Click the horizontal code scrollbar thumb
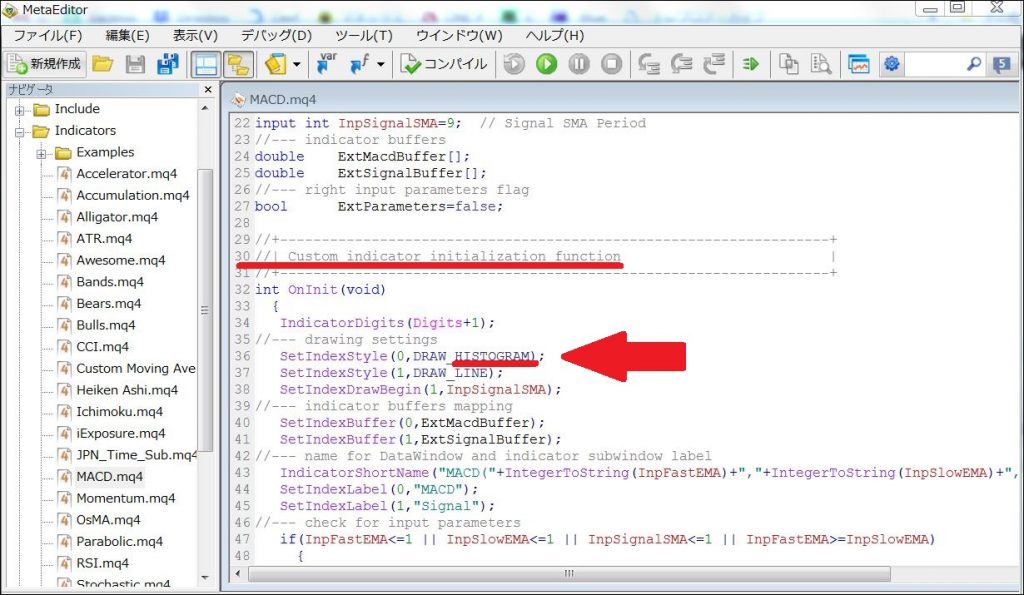This screenshot has width=1024, height=595. tap(569, 573)
